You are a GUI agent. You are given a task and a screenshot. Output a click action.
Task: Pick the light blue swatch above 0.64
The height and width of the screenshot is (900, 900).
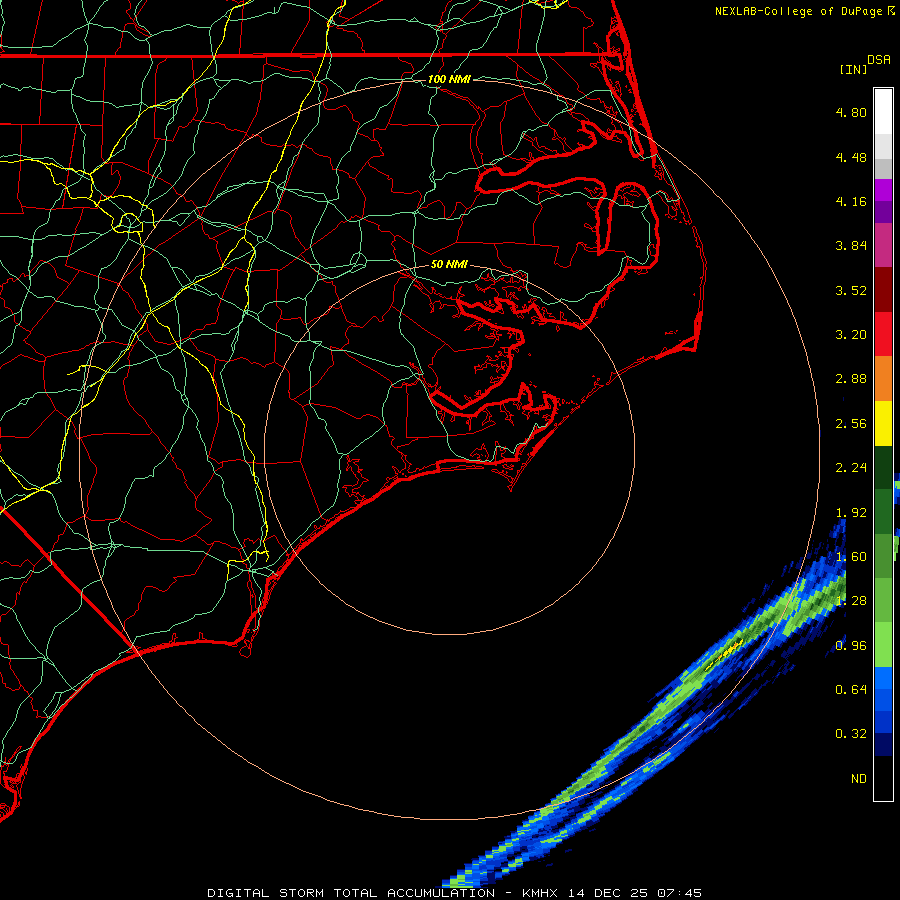(883, 677)
